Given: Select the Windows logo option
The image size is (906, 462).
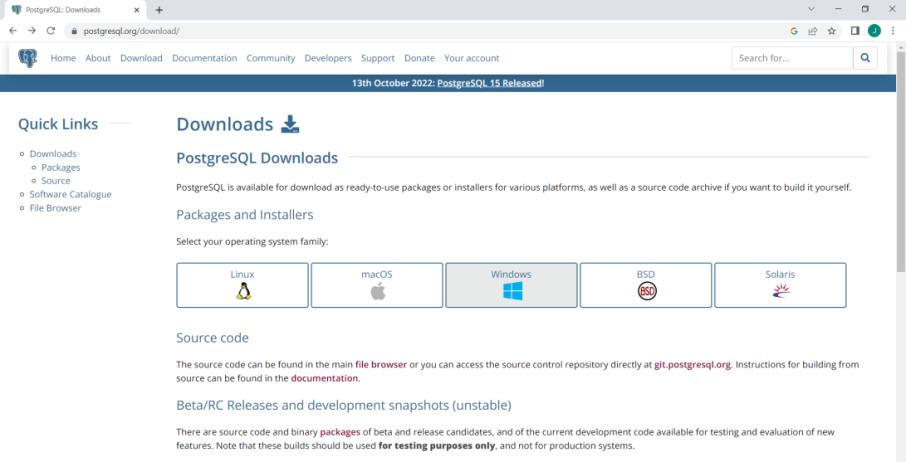Looking at the screenshot, I should coord(511,285).
